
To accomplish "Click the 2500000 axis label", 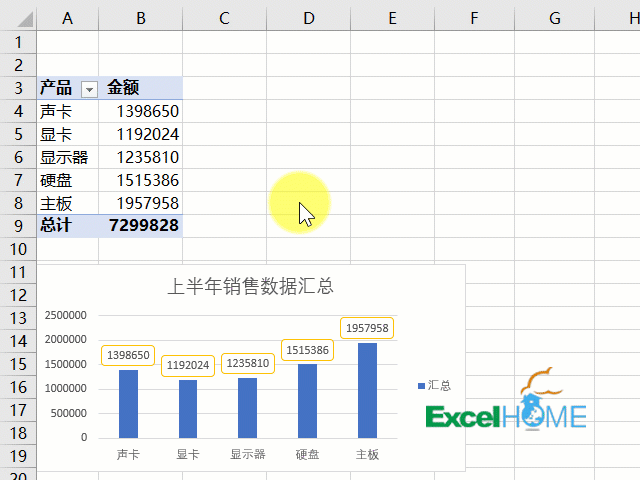I will point(66,315).
